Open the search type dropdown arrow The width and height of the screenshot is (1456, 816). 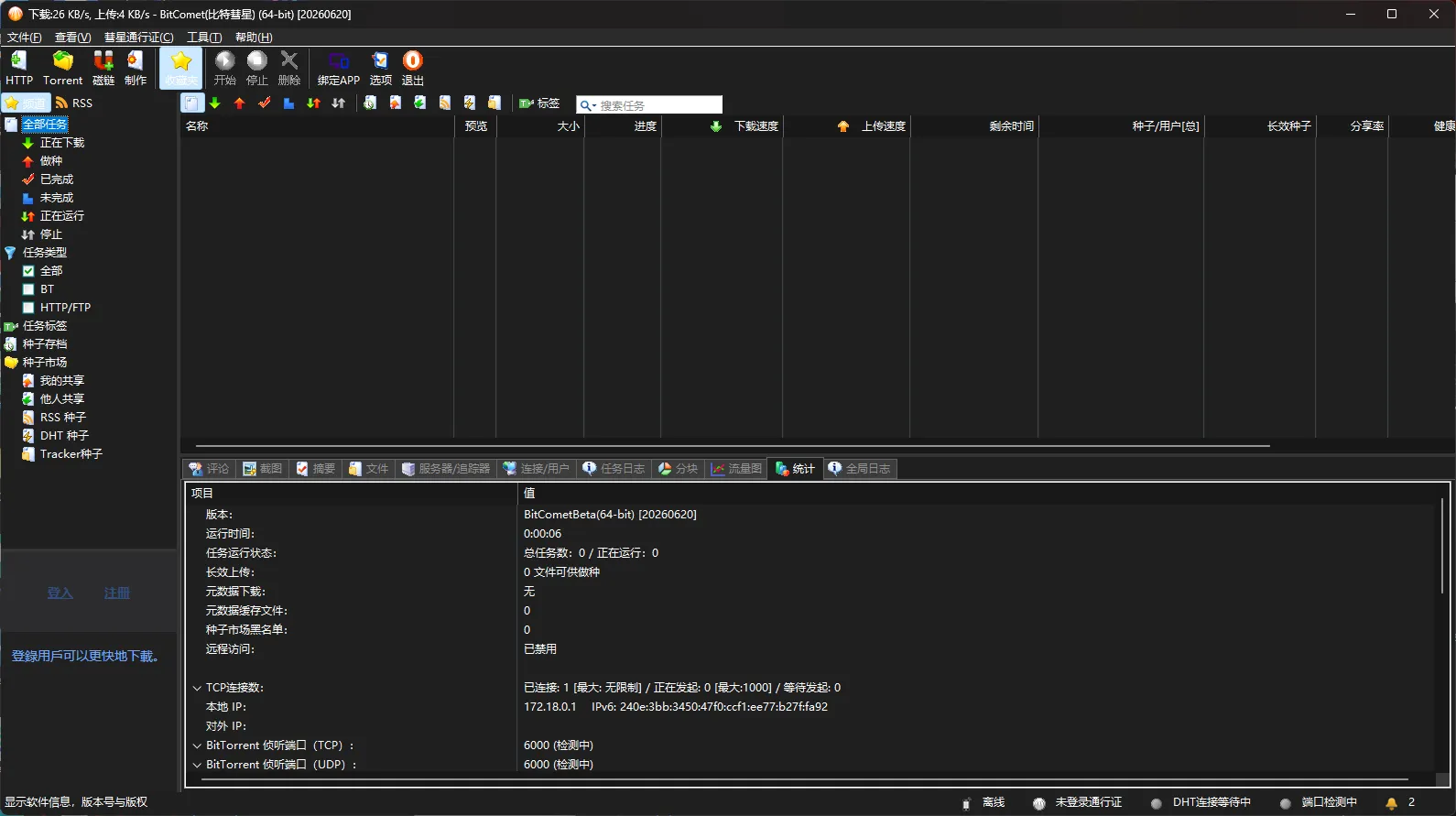coord(594,106)
